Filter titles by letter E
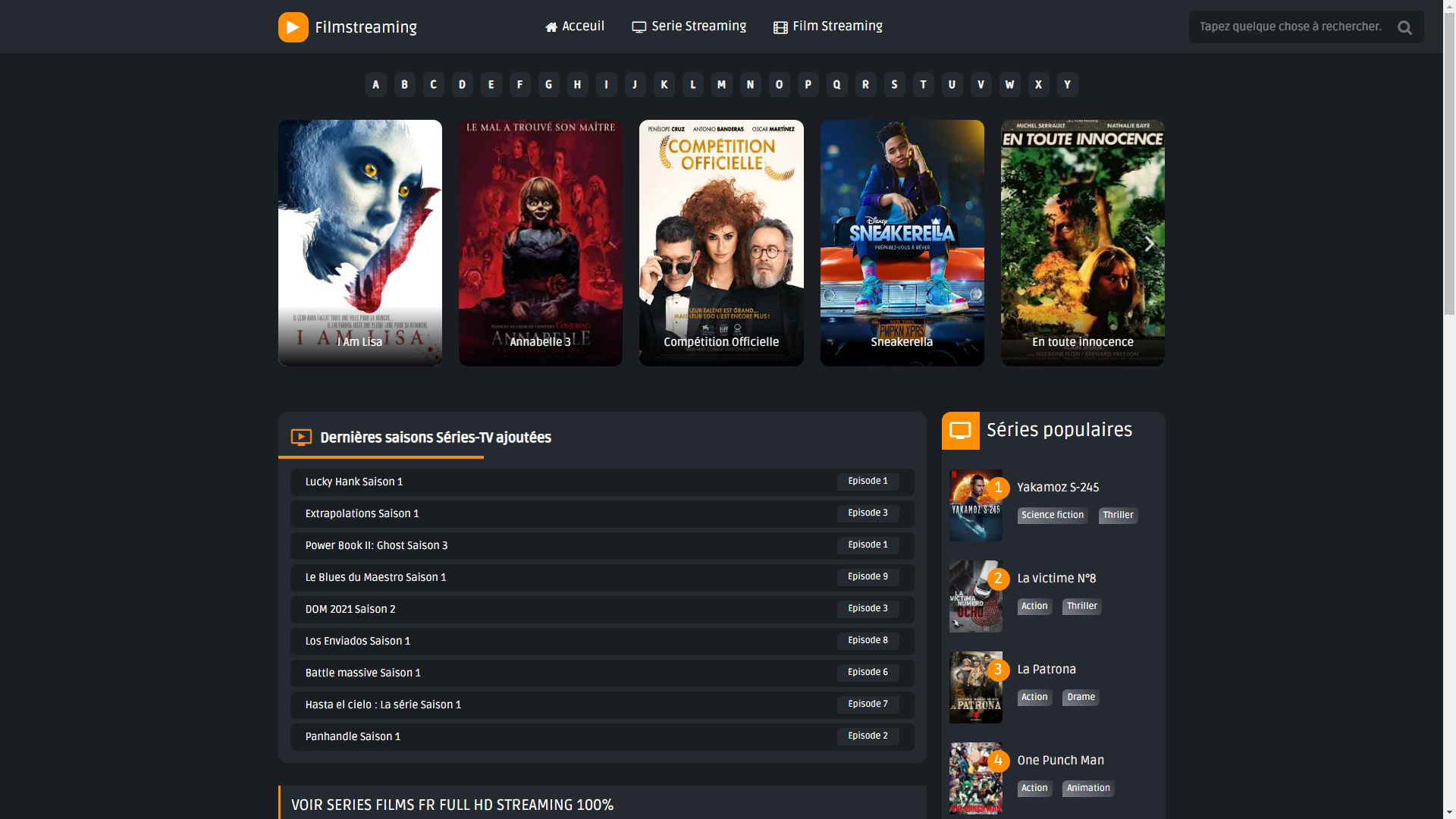This screenshot has width=1456, height=819. (491, 85)
